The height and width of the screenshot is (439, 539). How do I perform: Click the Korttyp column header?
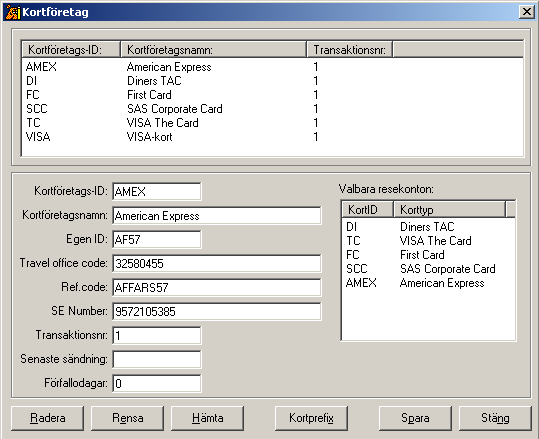450,210
